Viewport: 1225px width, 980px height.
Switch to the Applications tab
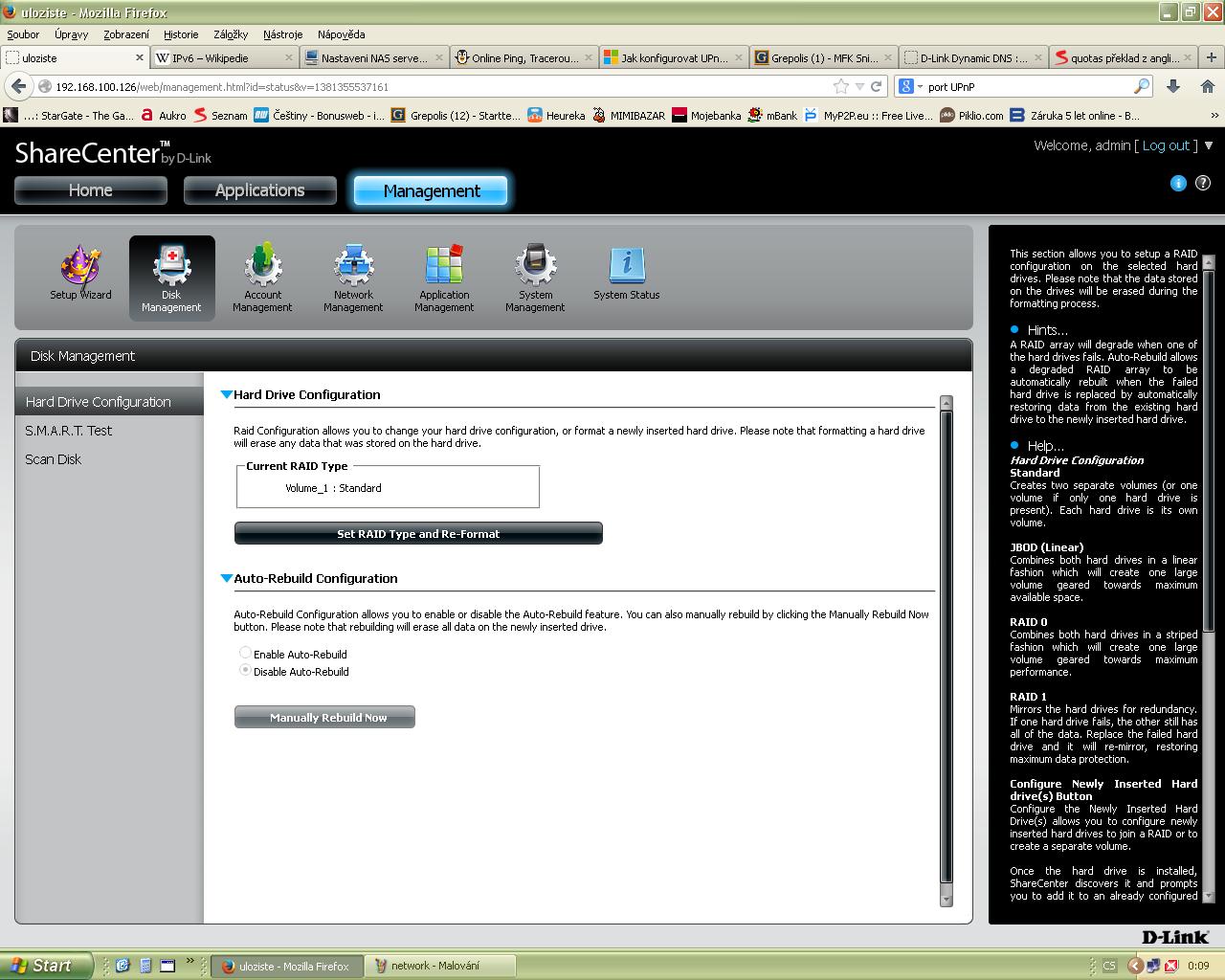pos(260,190)
